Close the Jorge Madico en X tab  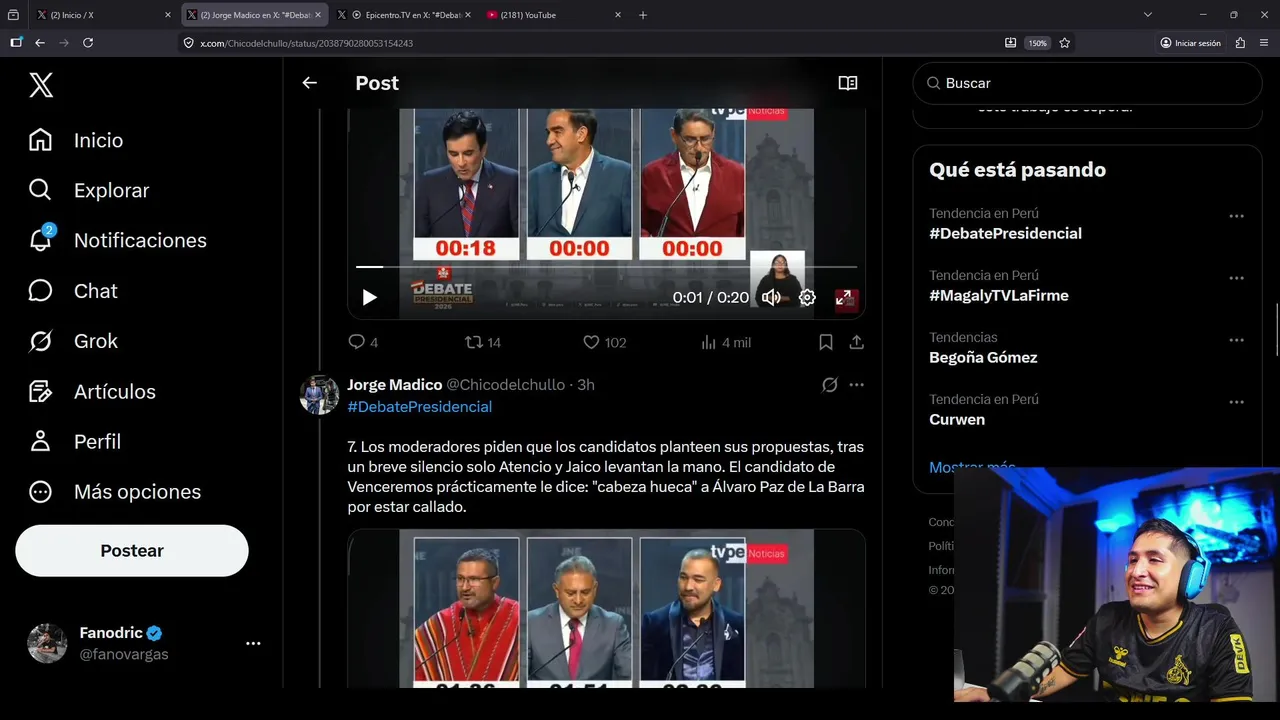[x=318, y=15]
